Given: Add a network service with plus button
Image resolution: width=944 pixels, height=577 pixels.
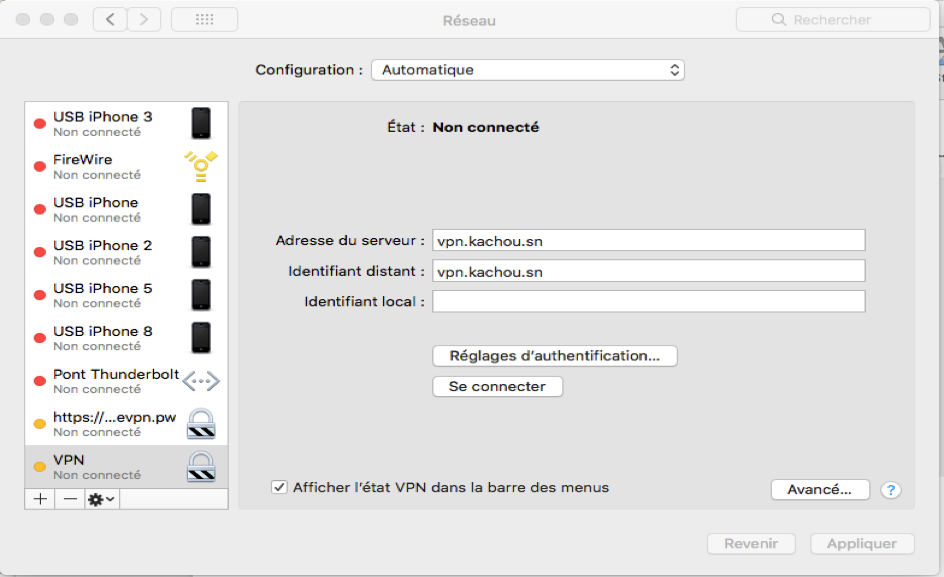Looking at the screenshot, I should 40,499.
